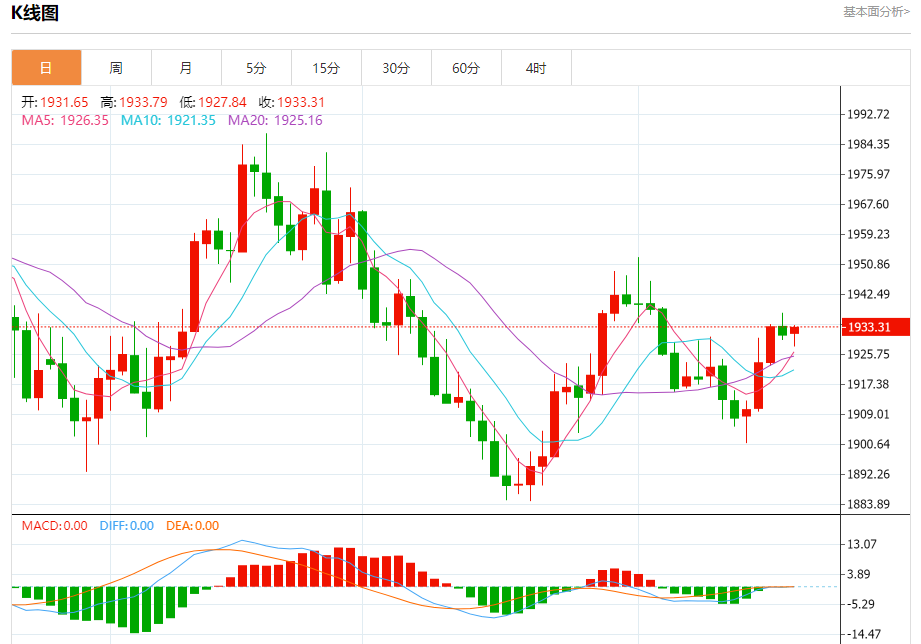Switch to the 月 monthly tab
The height and width of the screenshot is (644, 921).
186,68
